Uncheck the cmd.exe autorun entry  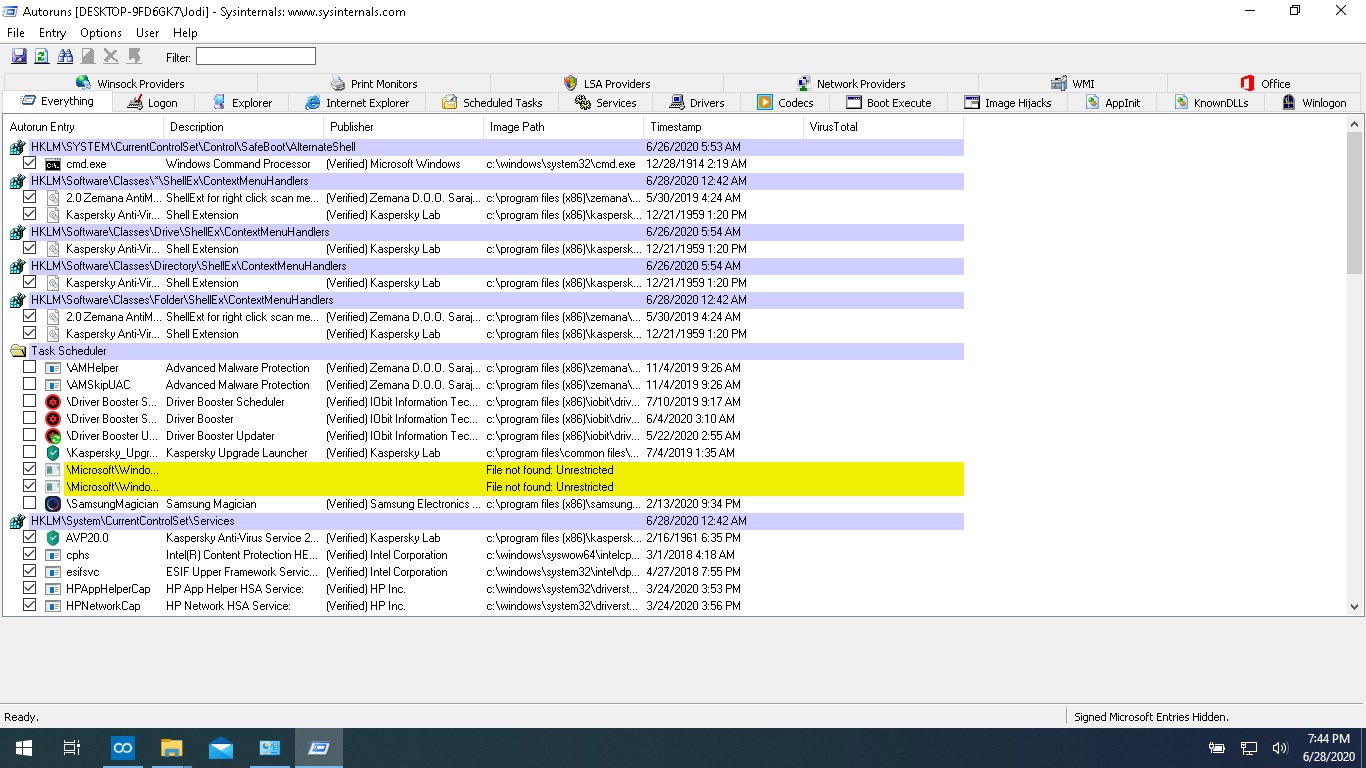pos(30,163)
